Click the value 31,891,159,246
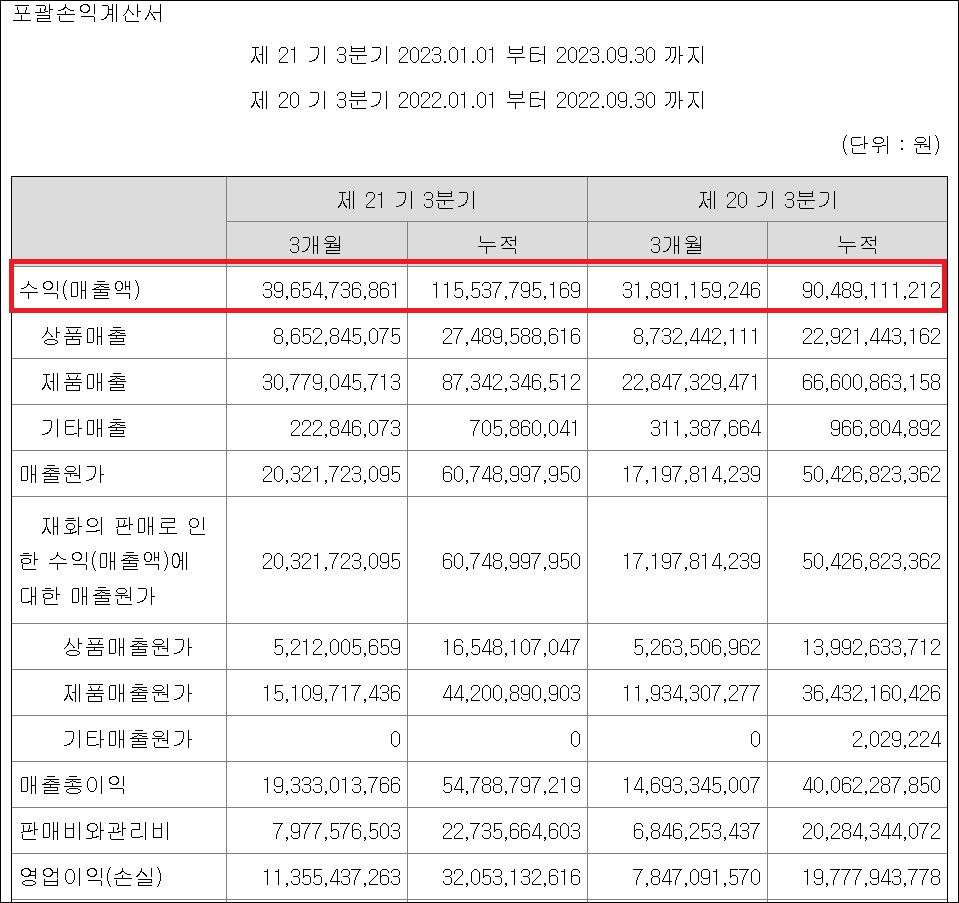The image size is (959, 903). (x=691, y=290)
